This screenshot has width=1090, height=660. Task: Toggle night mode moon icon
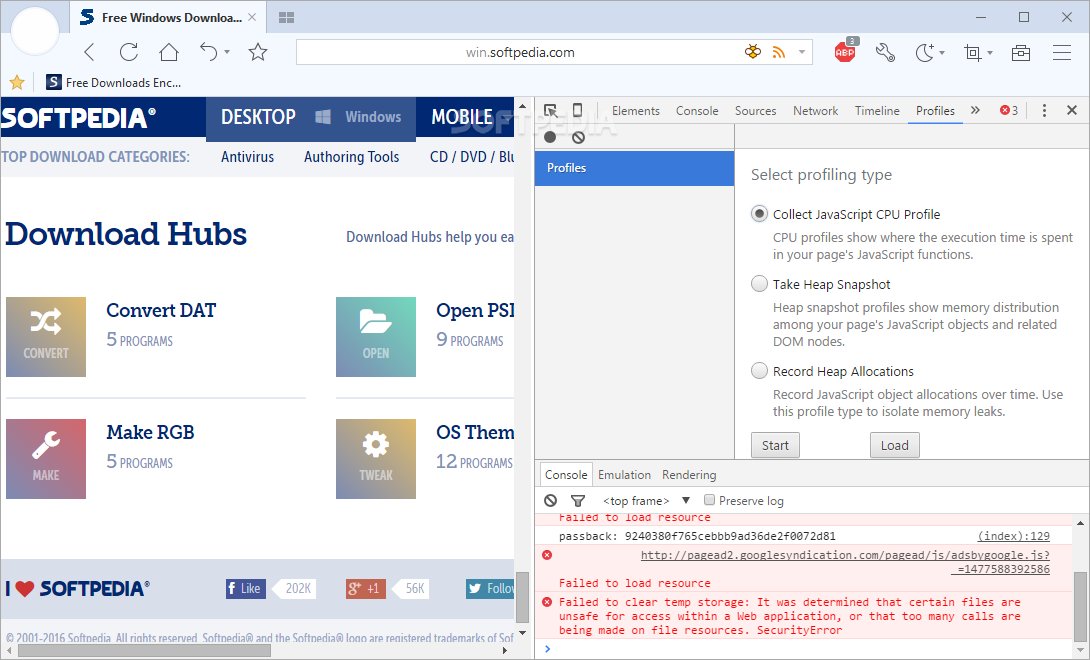924,52
